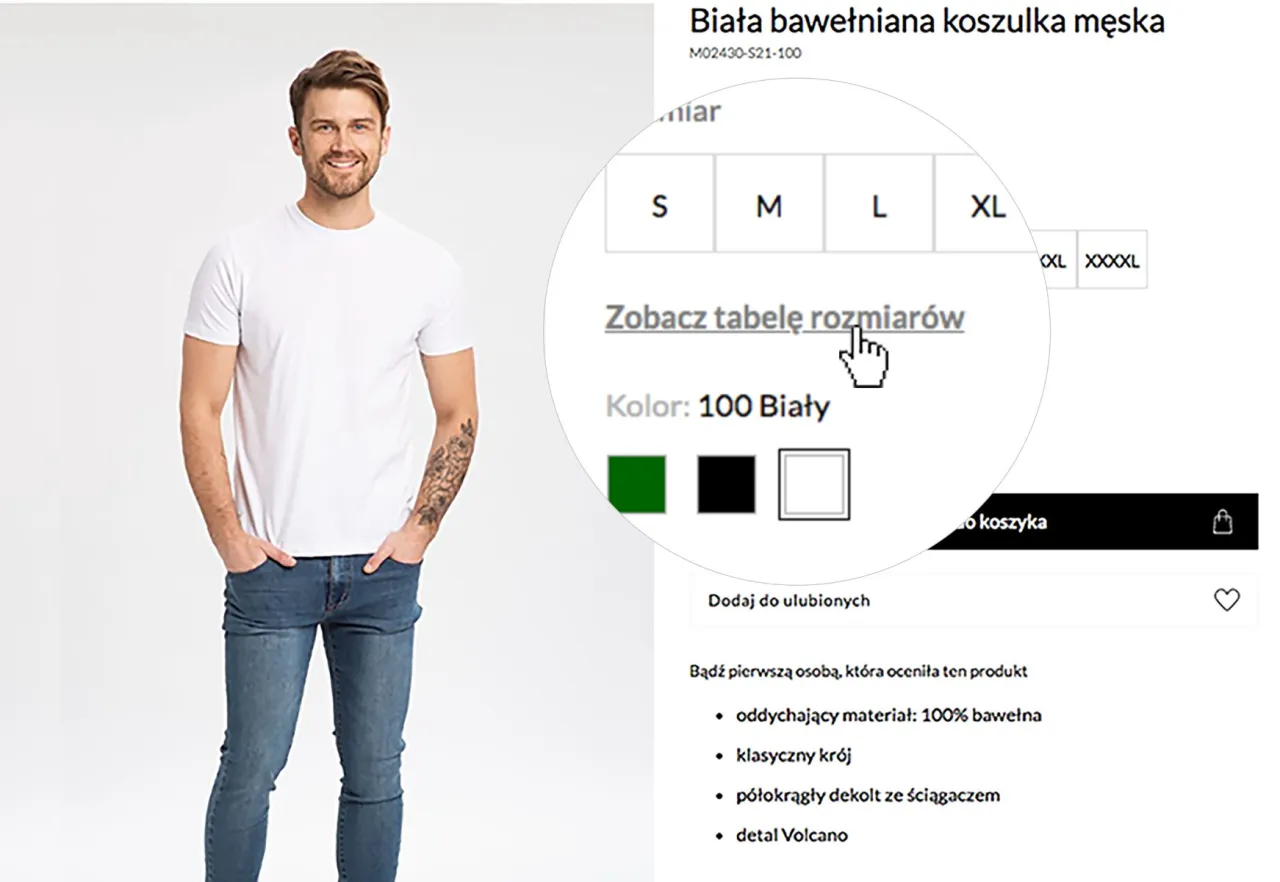
Task: Select size M
Action: (x=768, y=205)
